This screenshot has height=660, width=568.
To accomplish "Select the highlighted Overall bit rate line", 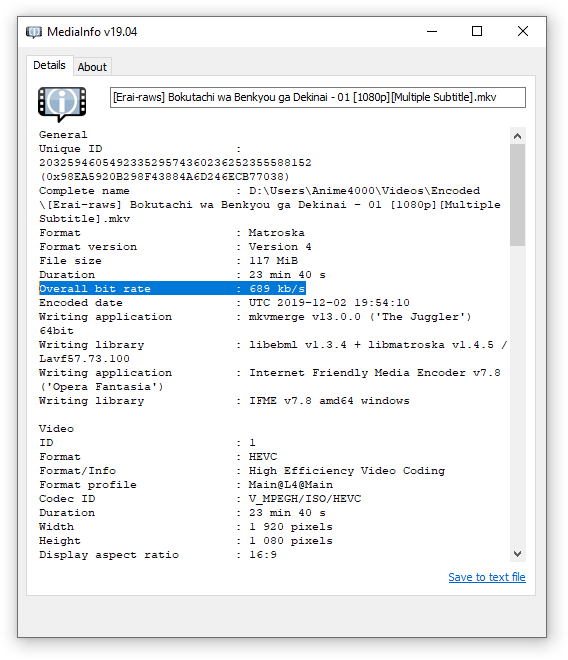I will [172, 288].
